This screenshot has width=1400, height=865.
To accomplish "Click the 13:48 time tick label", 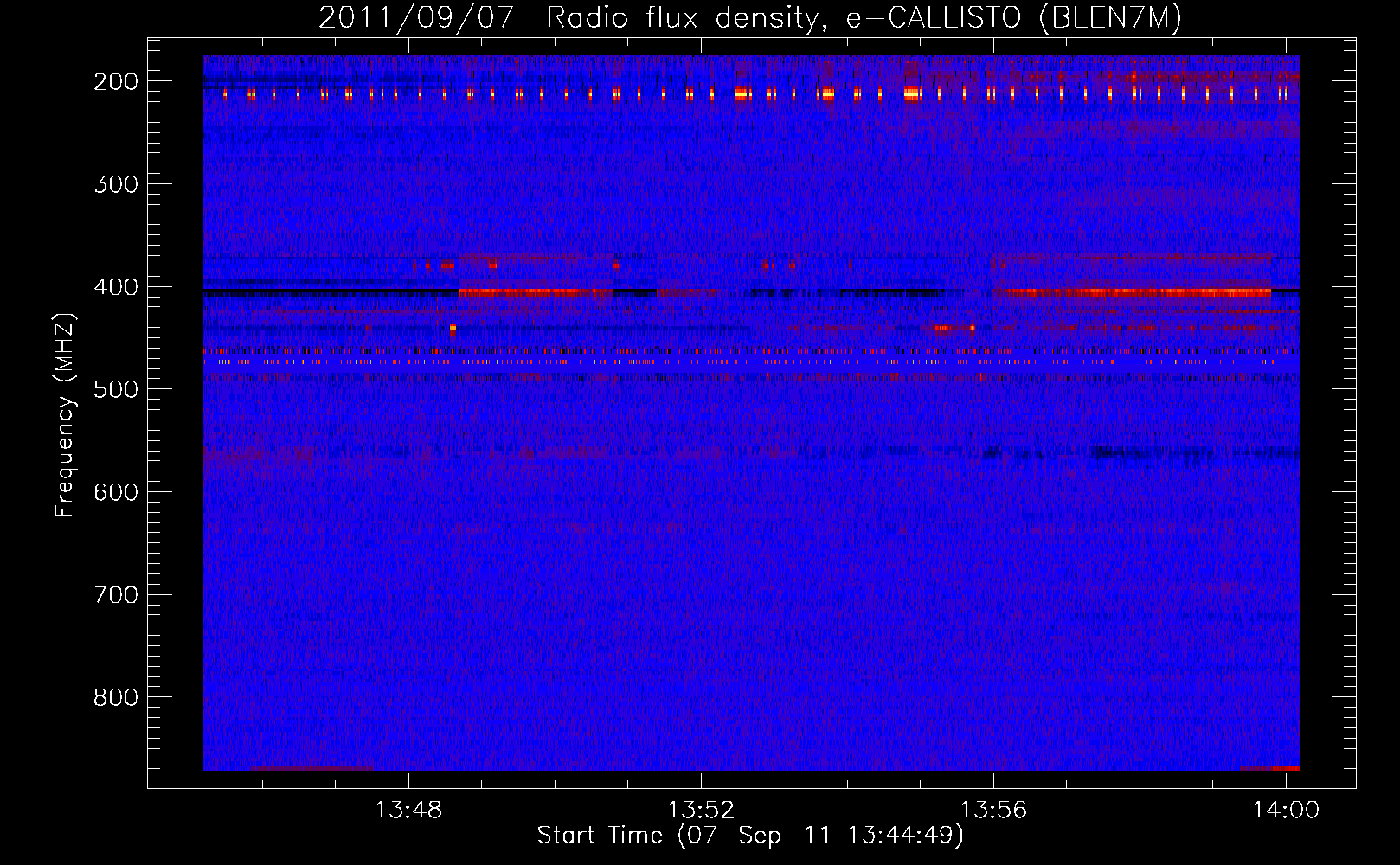I will pos(408,810).
